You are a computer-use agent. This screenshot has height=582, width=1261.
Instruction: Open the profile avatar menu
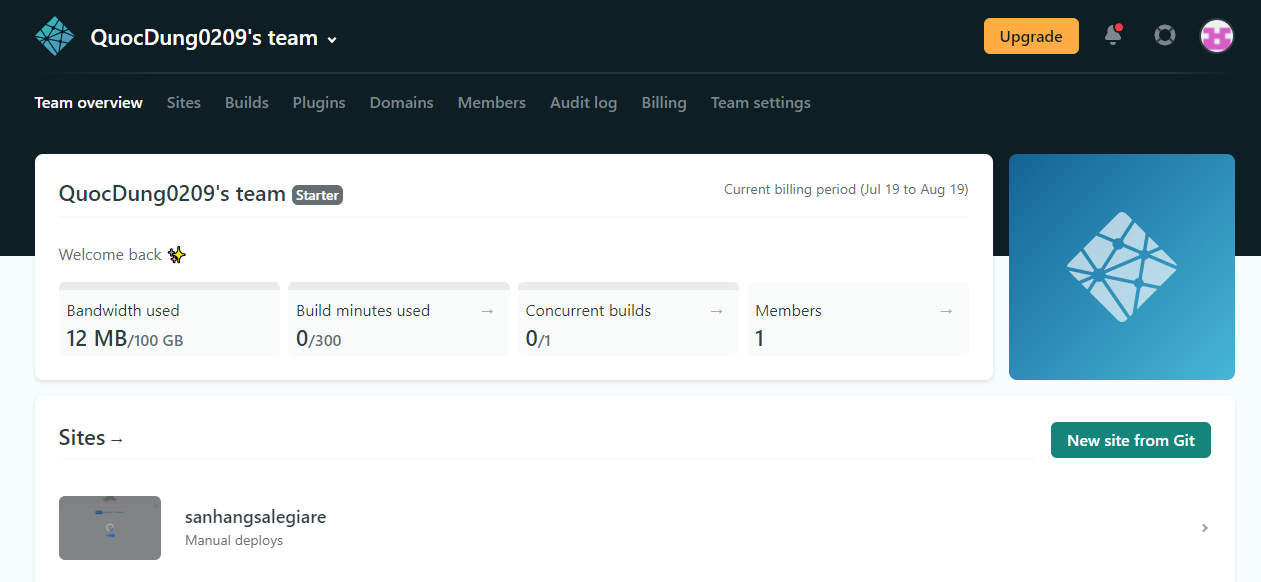(x=1216, y=35)
